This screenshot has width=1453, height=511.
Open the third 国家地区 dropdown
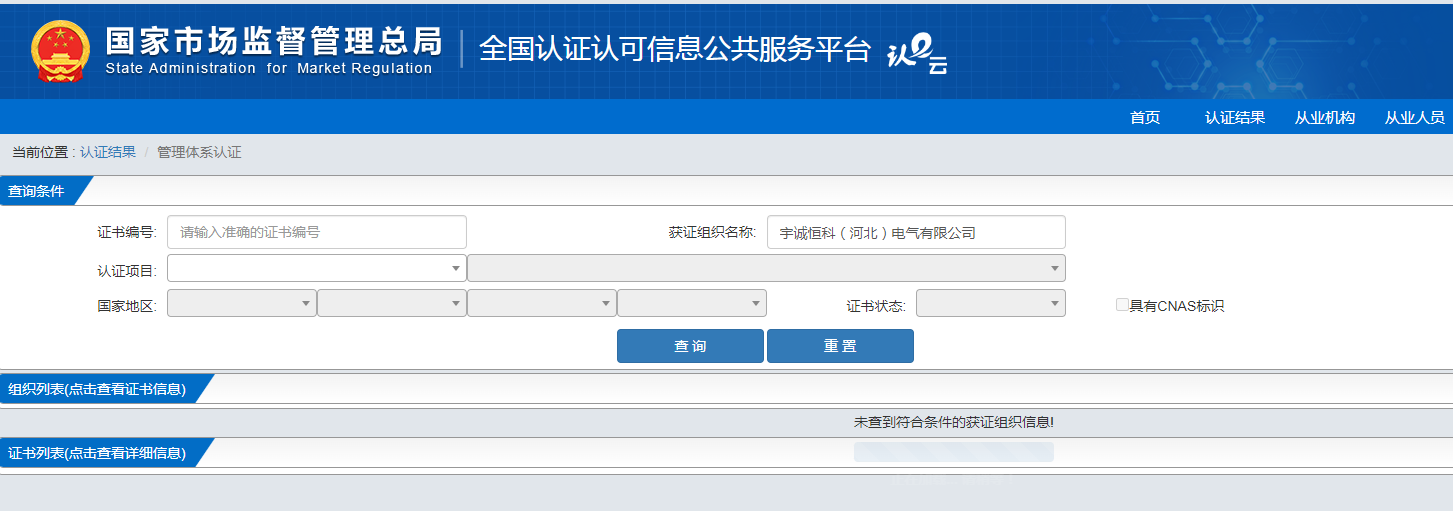tap(542, 303)
